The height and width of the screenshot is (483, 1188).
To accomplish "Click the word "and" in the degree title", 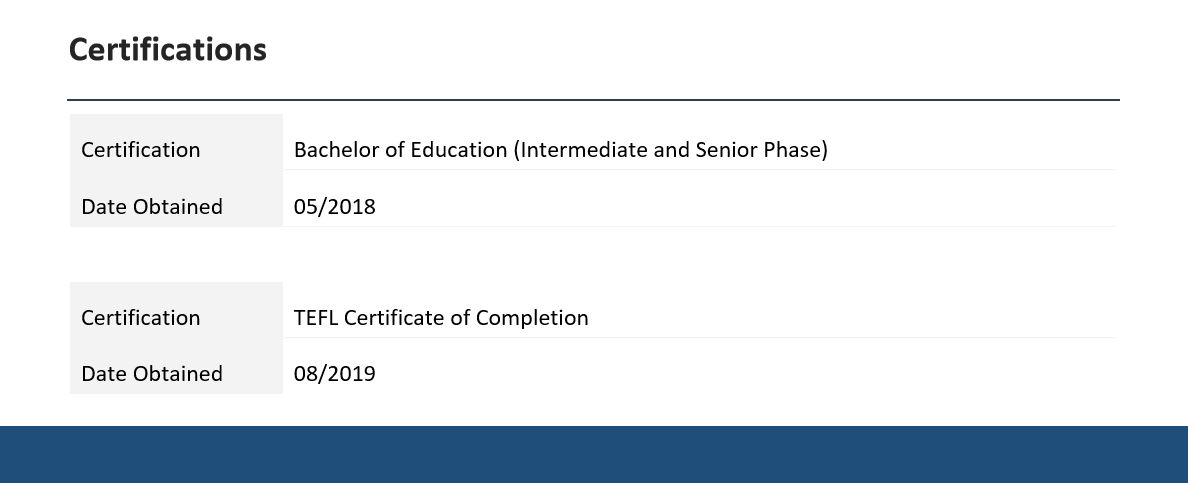I will (654, 150).
